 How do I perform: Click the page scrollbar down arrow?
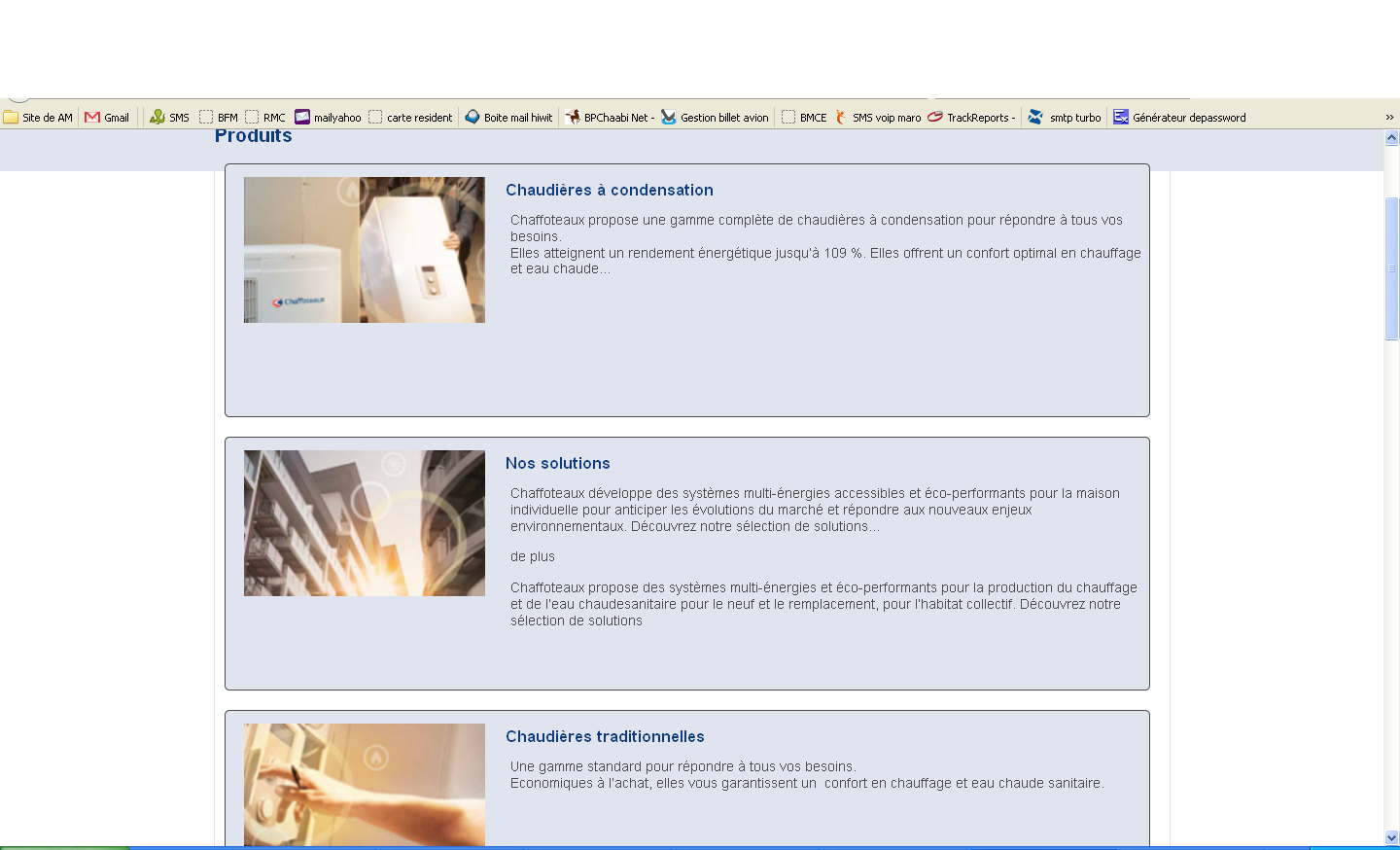click(x=1391, y=837)
